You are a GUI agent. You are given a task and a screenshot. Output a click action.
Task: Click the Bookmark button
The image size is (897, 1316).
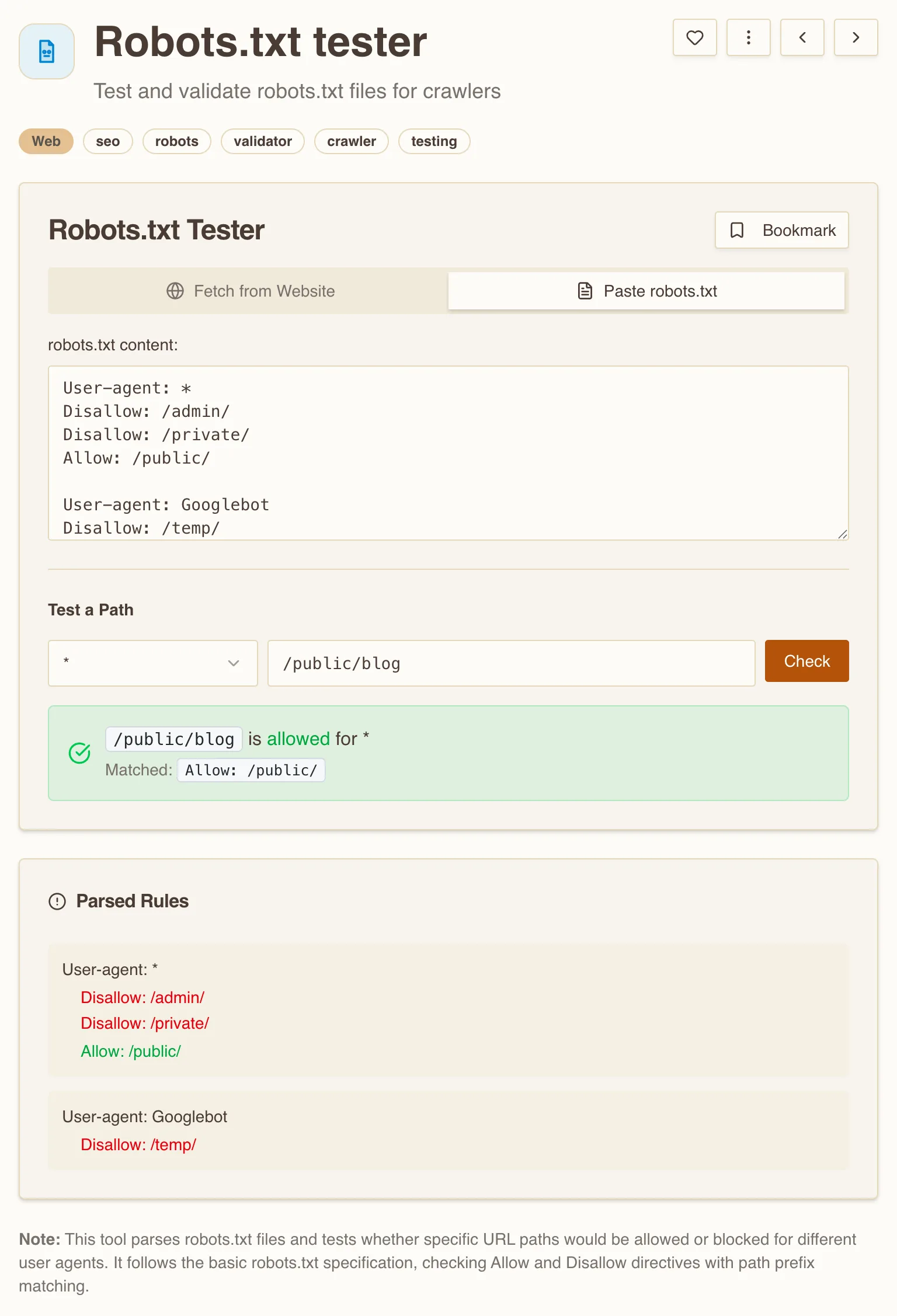[781, 230]
